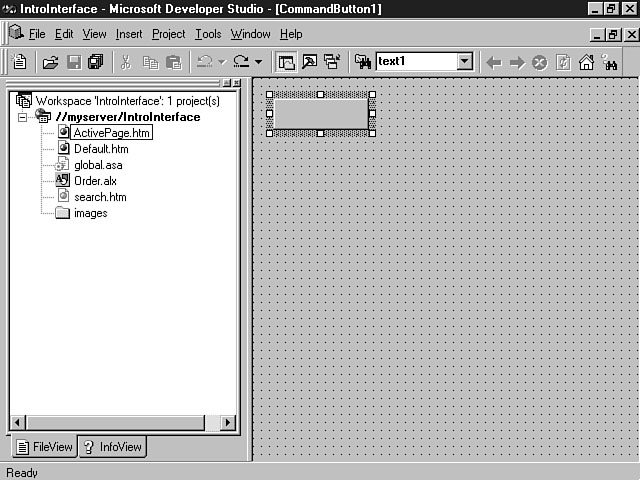Collapse the //myserver/IntroInterface project node
Image resolution: width=640 pixels, height=480 pixels.
click(24, 117)
